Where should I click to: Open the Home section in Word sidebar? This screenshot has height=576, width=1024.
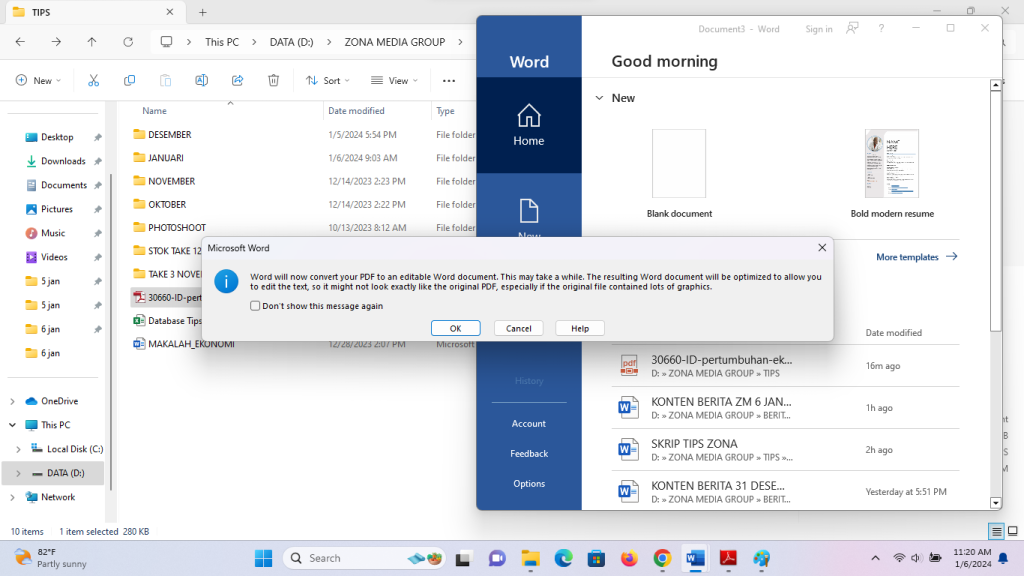(x=528, y=125)
